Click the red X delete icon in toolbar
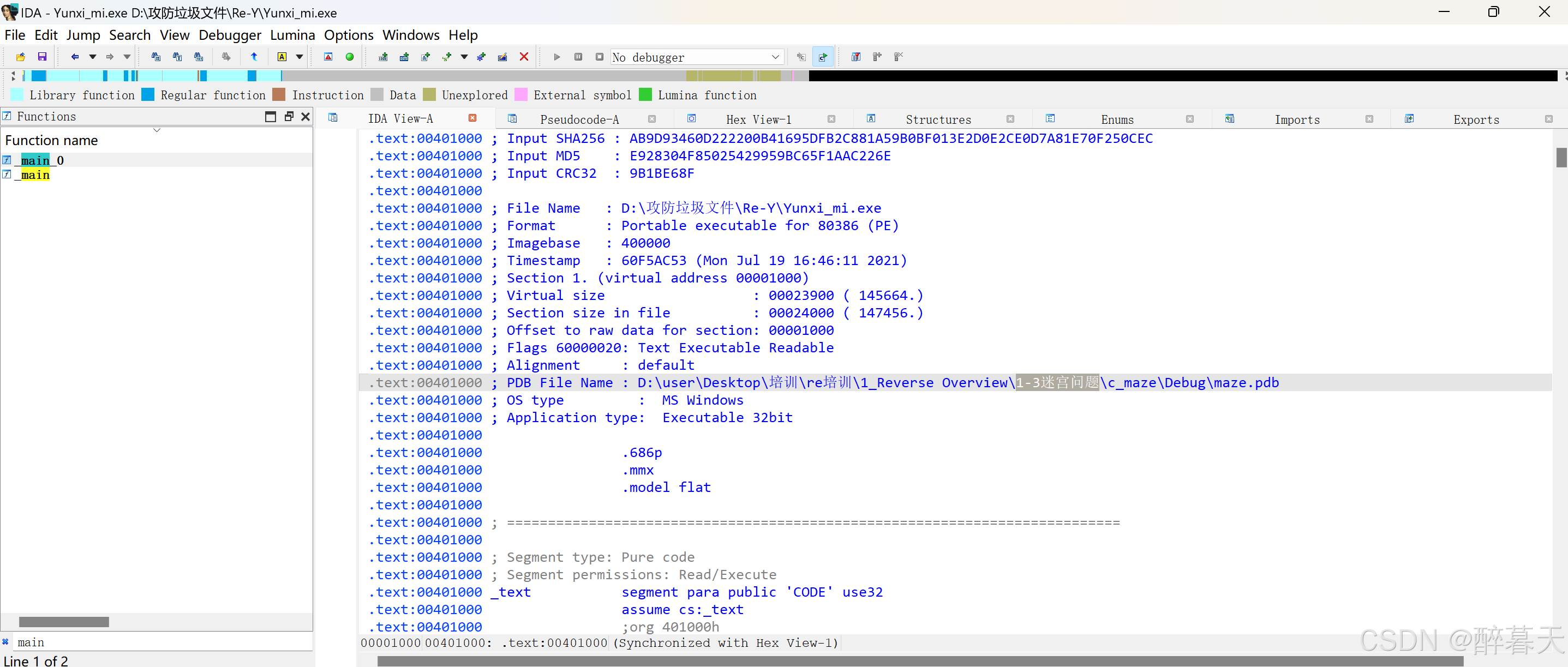1568x667 pixels. tap(523, 57)
